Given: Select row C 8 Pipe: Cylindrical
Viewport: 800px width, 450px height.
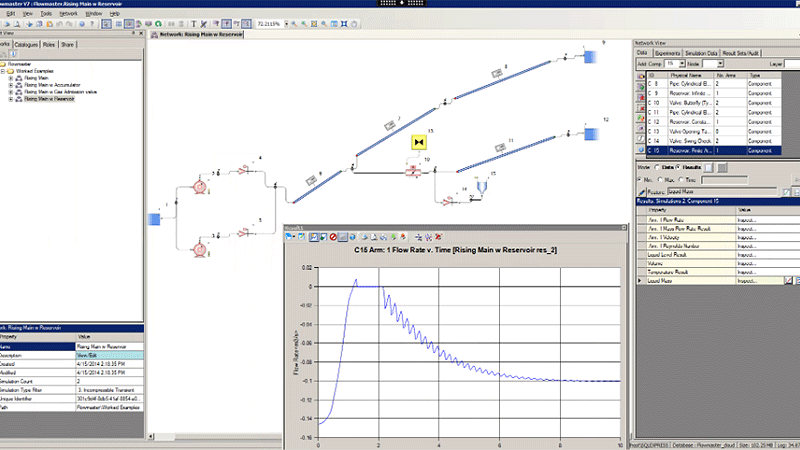Looking at the screenshot, I should pos(714,84).
